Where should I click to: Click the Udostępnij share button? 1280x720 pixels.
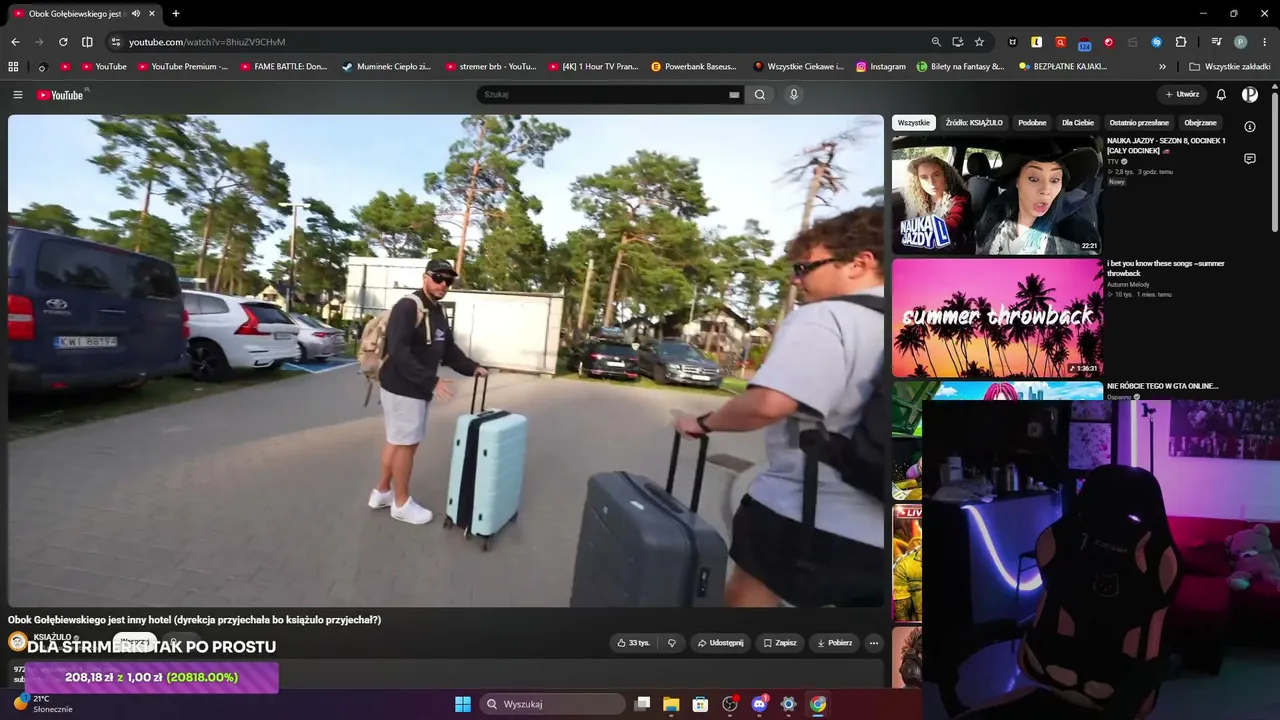[720, 643]
